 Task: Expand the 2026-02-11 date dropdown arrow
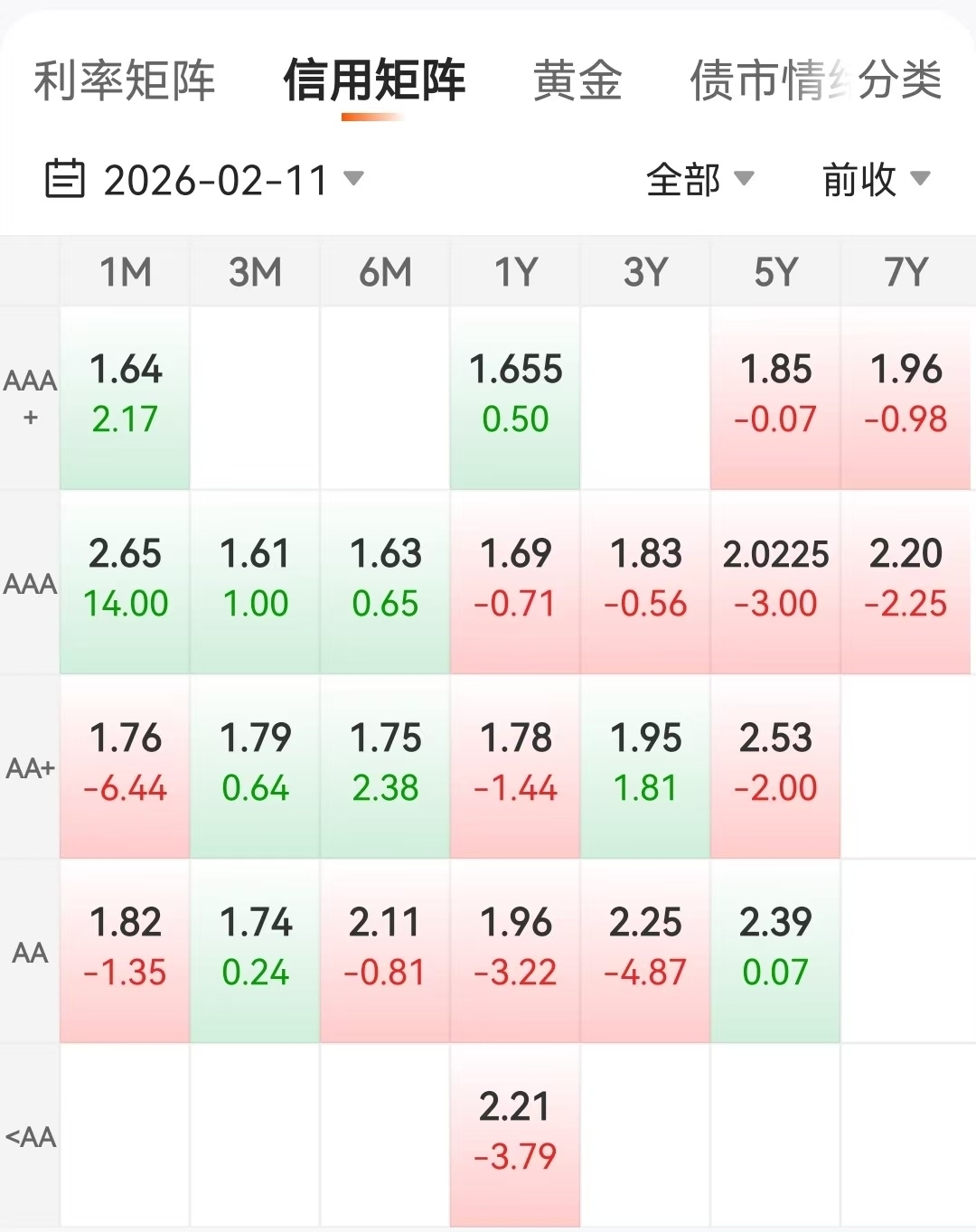point(354,178)
